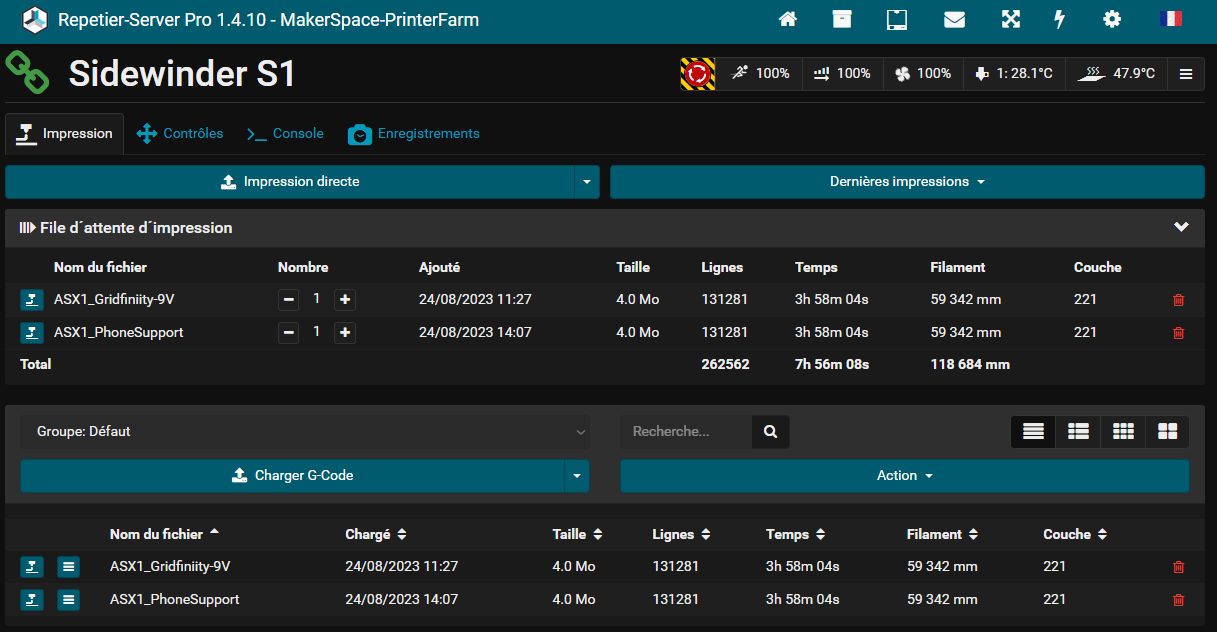Click the search magnifier button
The width and height of the screenshot is (1217, 632).
770,432
